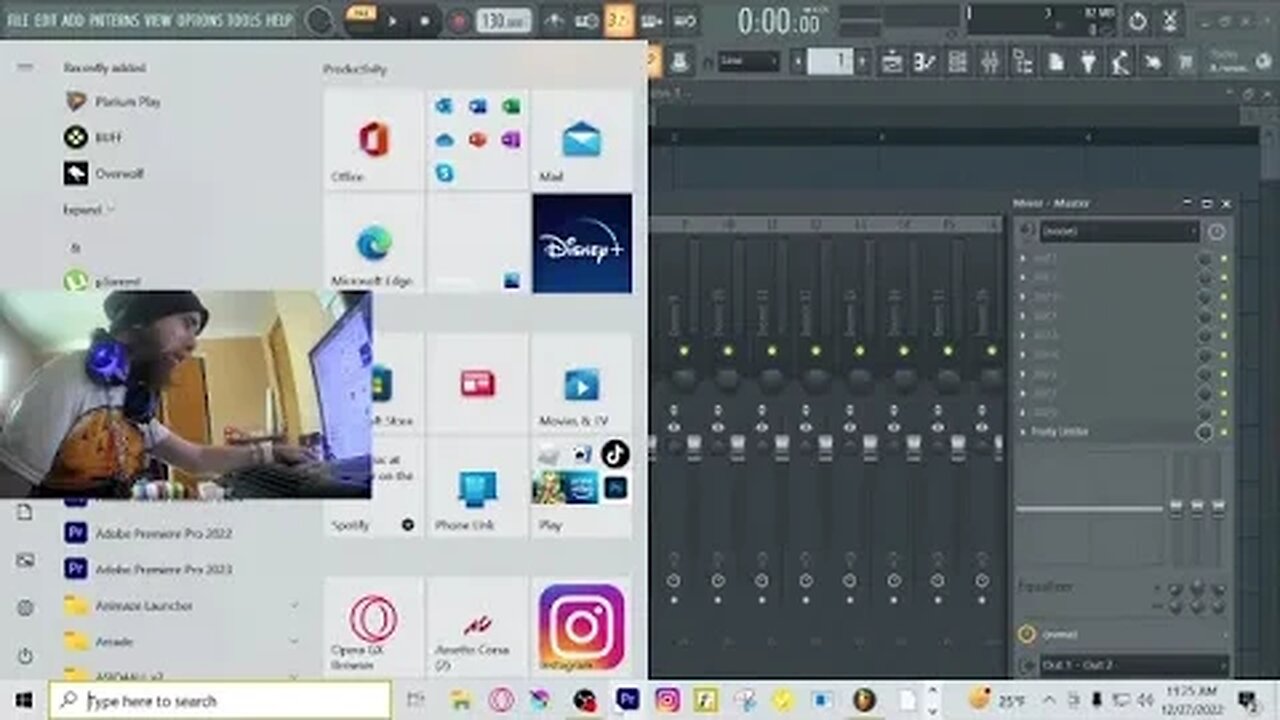The image size is (1280, 720).
Task: Click the Start menu hamburger icon
Action: click(x=25, y=67)
